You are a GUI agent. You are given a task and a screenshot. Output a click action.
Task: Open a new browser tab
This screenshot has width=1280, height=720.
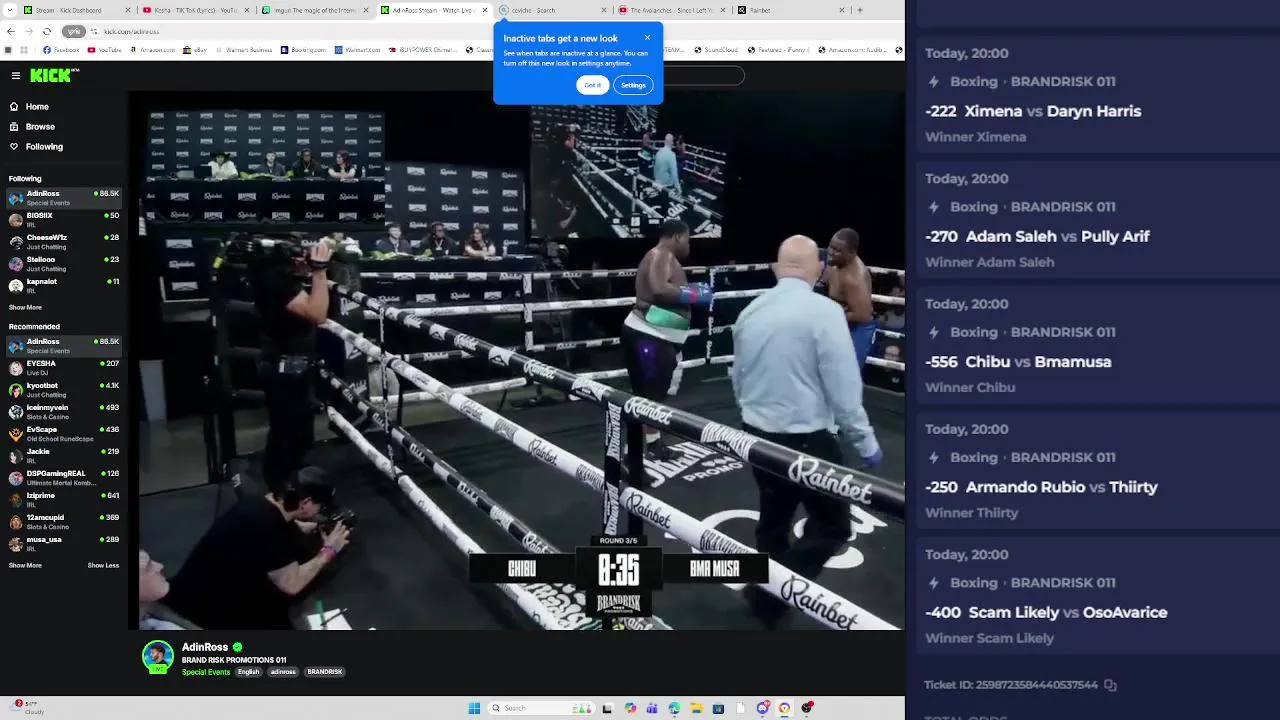click(860, 10)
